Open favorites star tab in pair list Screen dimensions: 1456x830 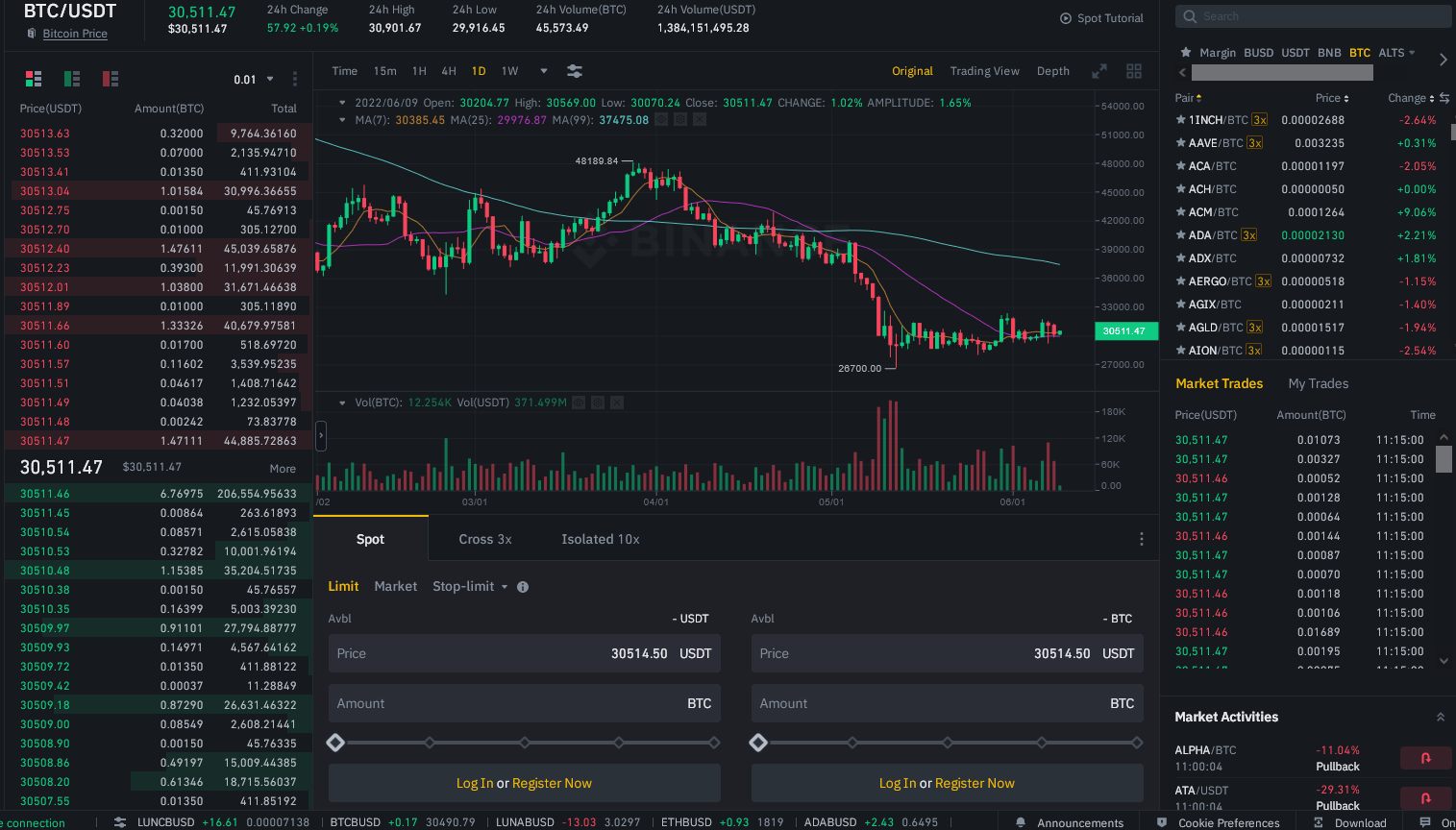(1186, 52)
